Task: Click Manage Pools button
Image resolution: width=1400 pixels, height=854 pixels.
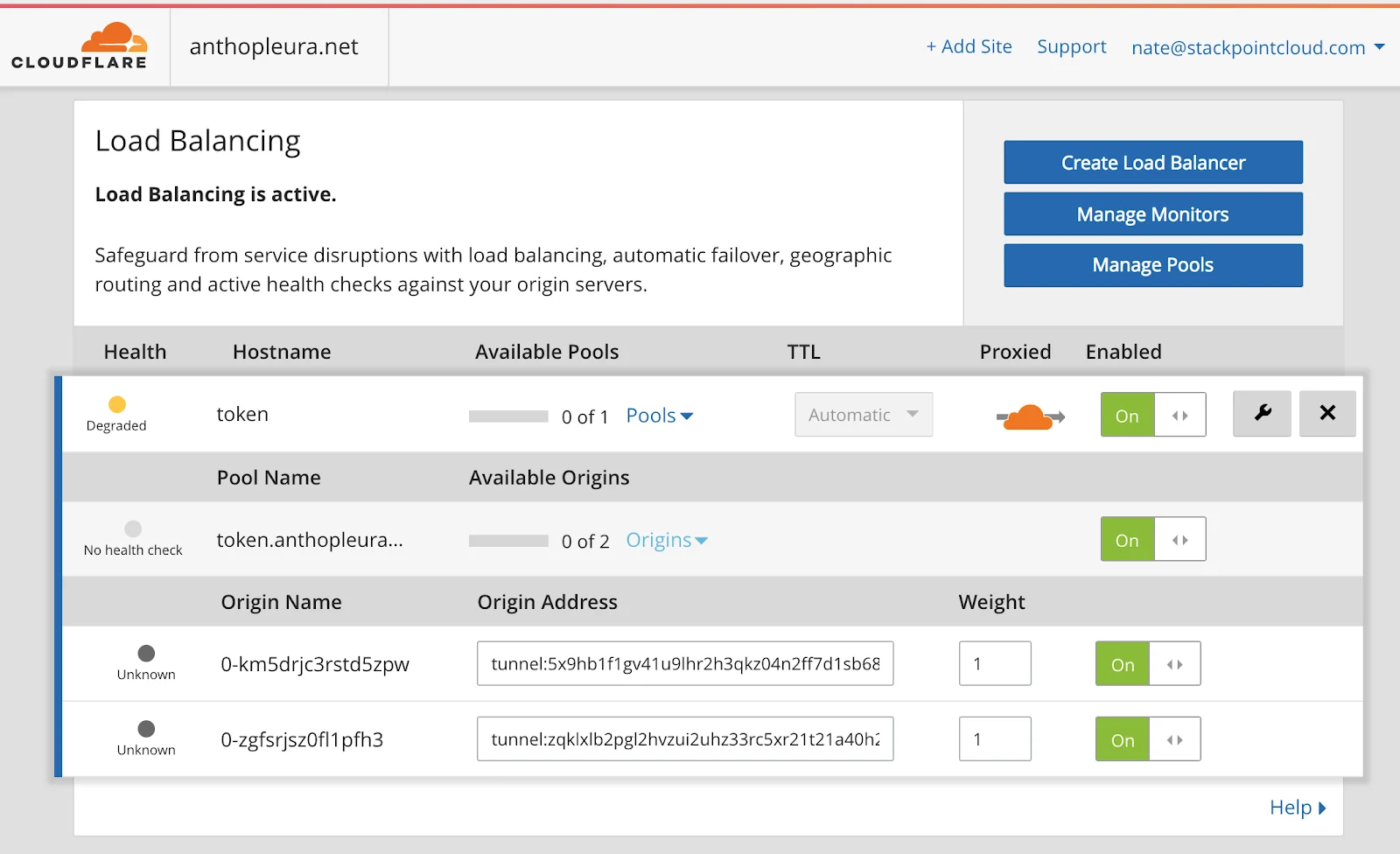Action: coord(1153,265)
